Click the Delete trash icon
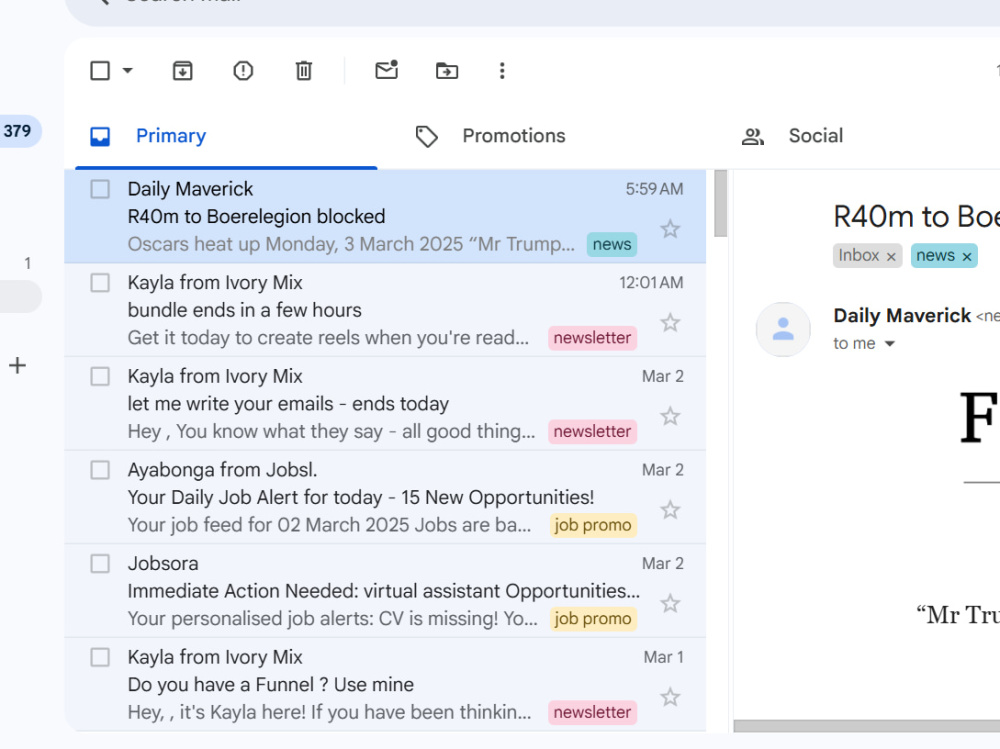Screen dimensions: 1000x749 304,71
